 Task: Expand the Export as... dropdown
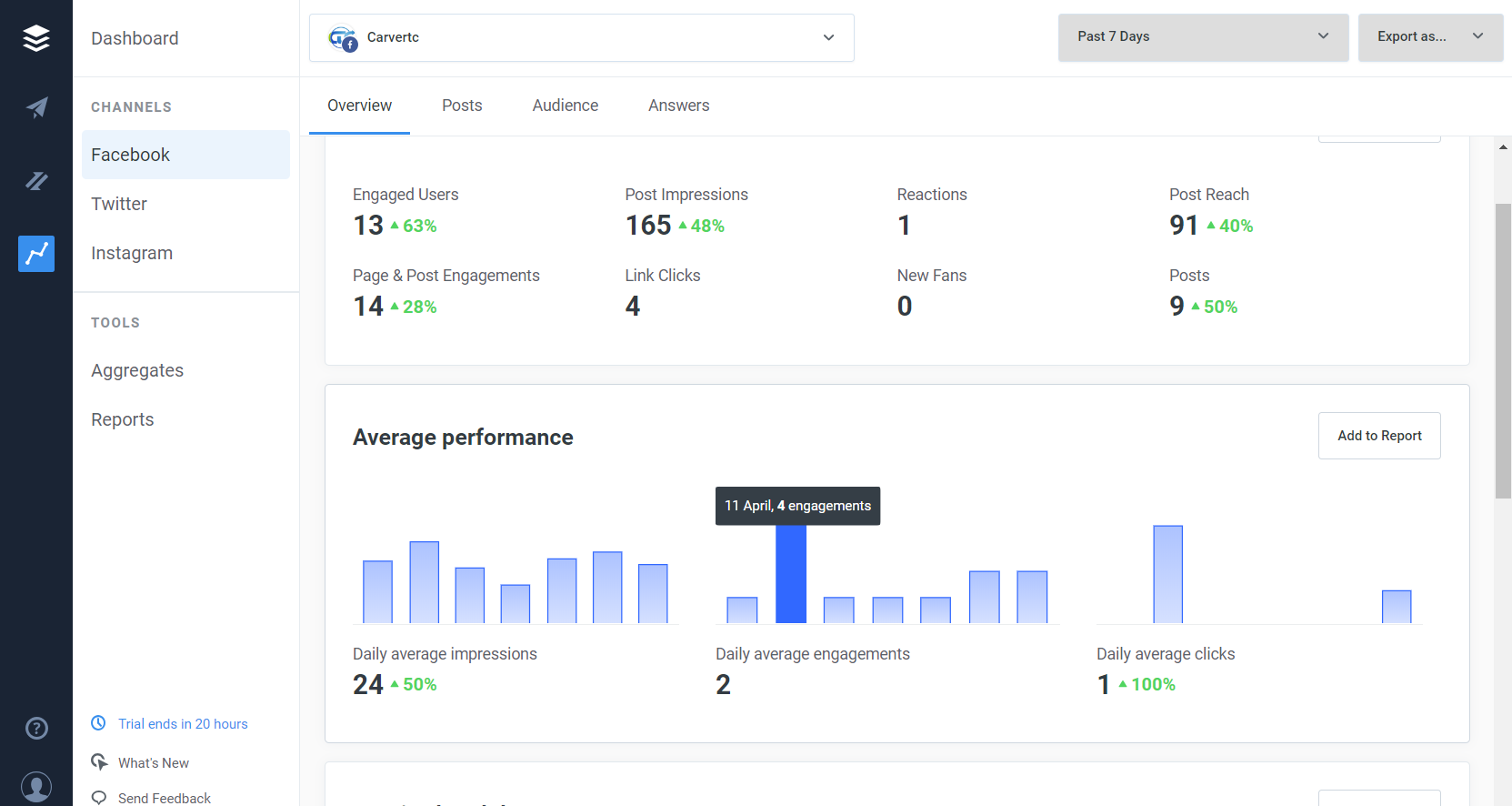click(1430, 37)
